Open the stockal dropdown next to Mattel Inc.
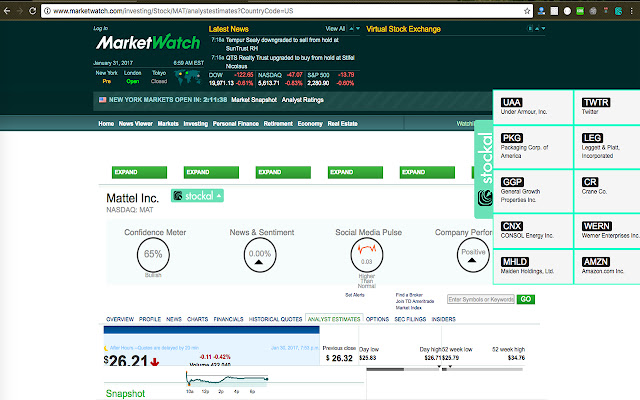640x400 pixels. [197, 196]
